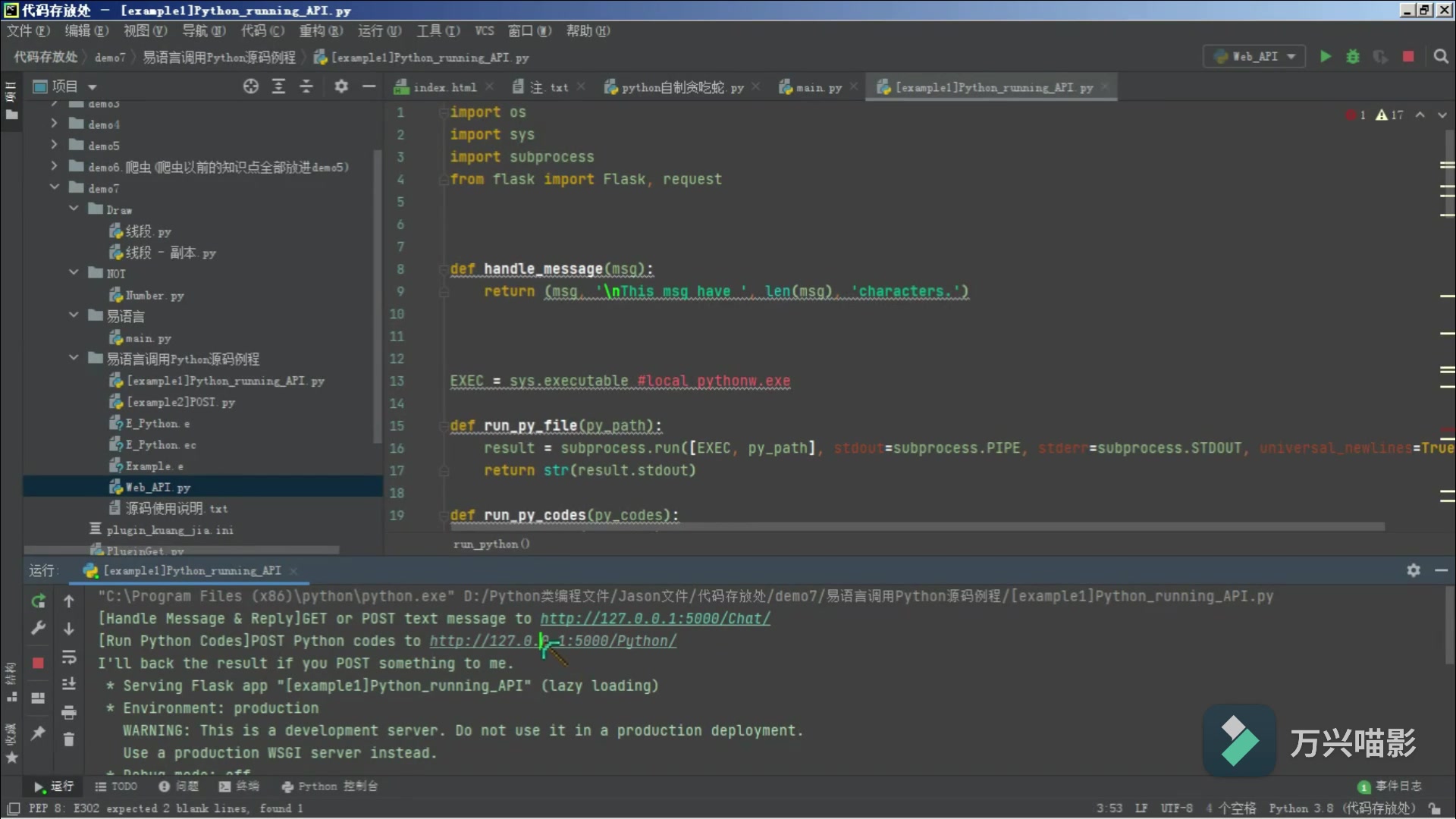
Task: Open the 文件 menu
Action: pos(28,31)
